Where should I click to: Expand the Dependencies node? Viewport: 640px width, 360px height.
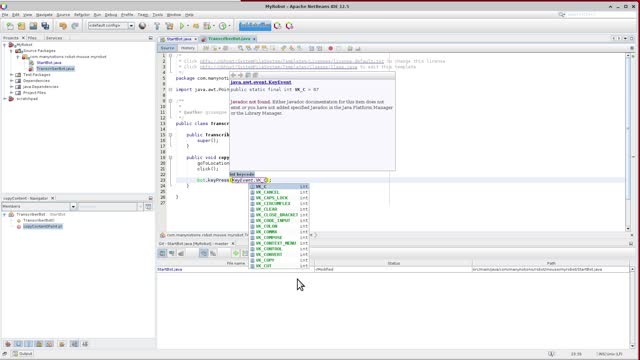click(x=11, y=81)
